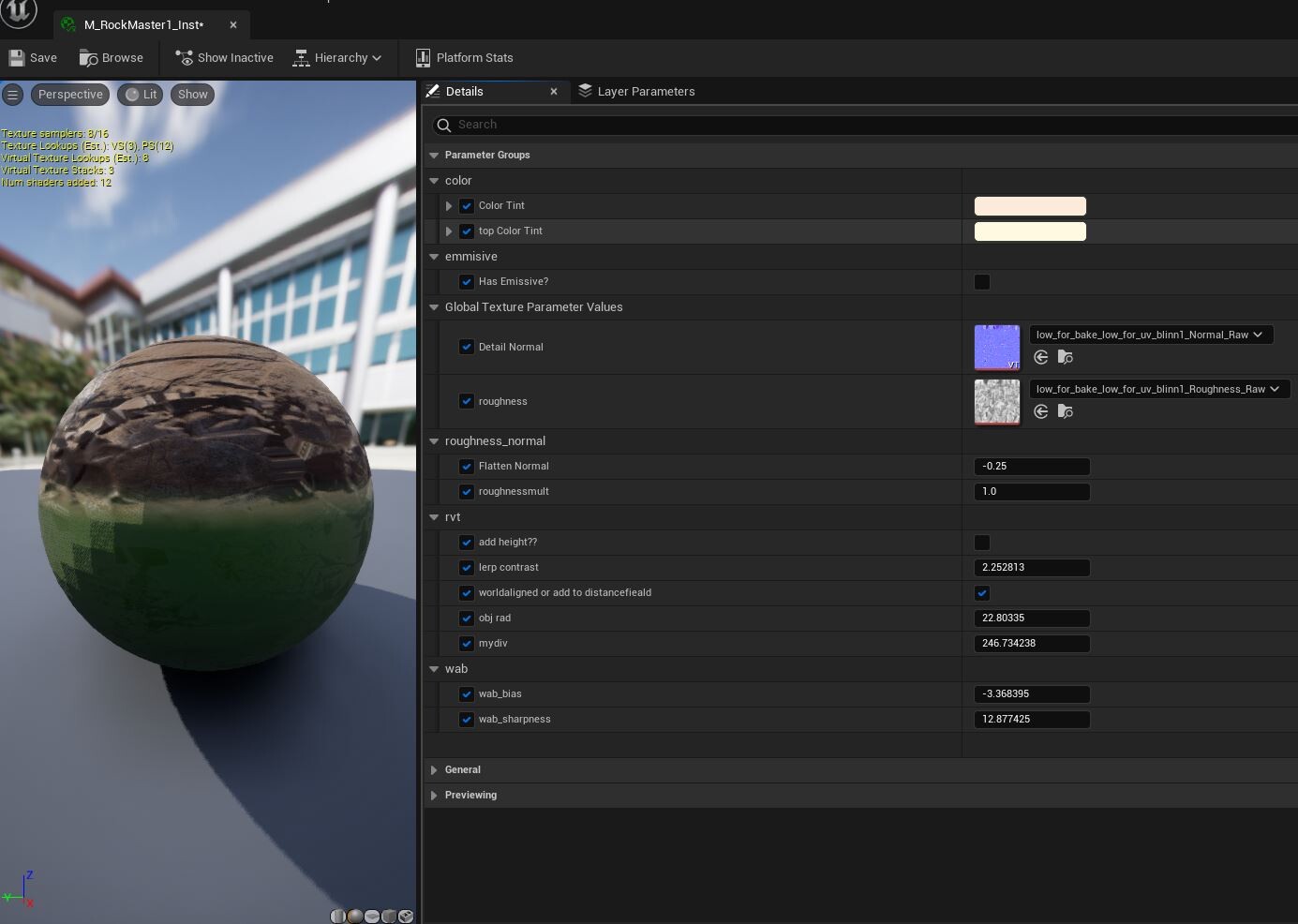Expand the top Color Tint row arrow
Image resolution: width=1298 pixels, height=924 pixels.
coord(449,231)
